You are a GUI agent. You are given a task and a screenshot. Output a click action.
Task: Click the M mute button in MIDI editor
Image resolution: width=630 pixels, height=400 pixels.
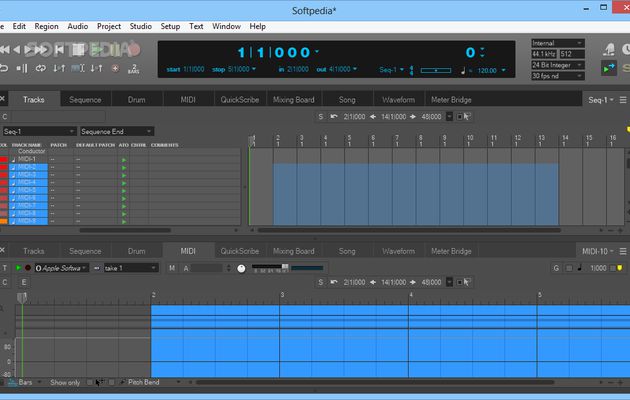coord(172,268)
